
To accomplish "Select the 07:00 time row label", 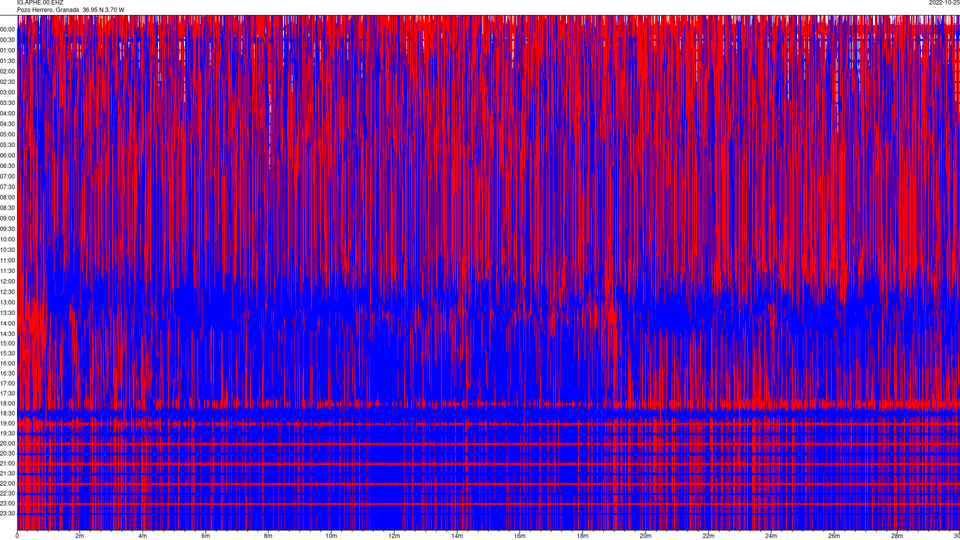I will 7,176.
